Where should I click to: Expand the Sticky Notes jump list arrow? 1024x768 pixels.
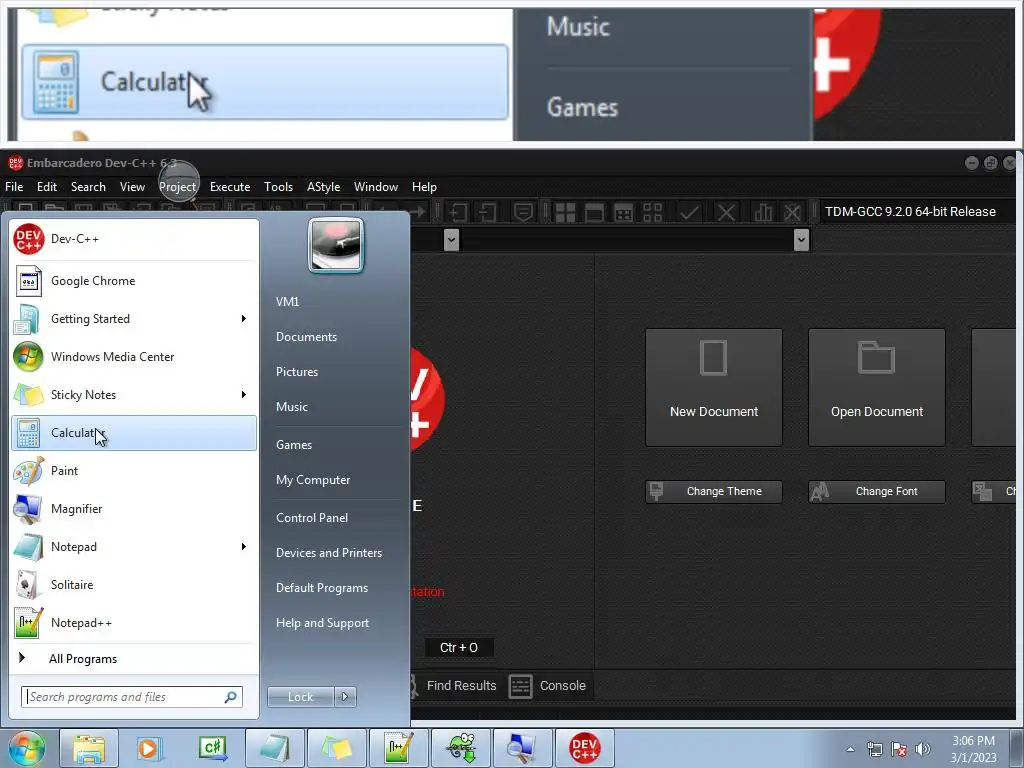pos(244,394)
